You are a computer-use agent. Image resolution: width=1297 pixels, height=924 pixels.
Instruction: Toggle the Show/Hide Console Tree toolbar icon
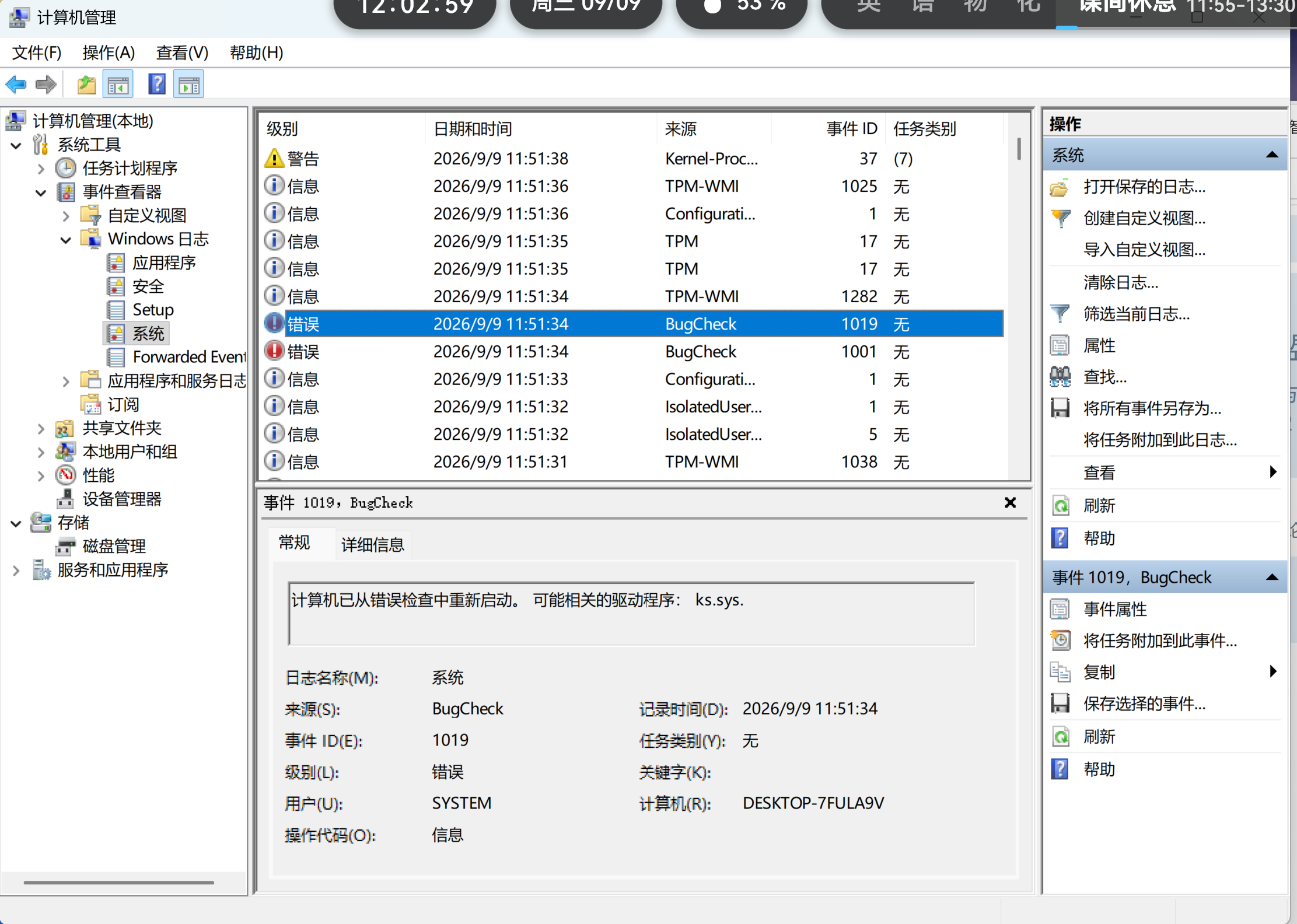(118, 85)
